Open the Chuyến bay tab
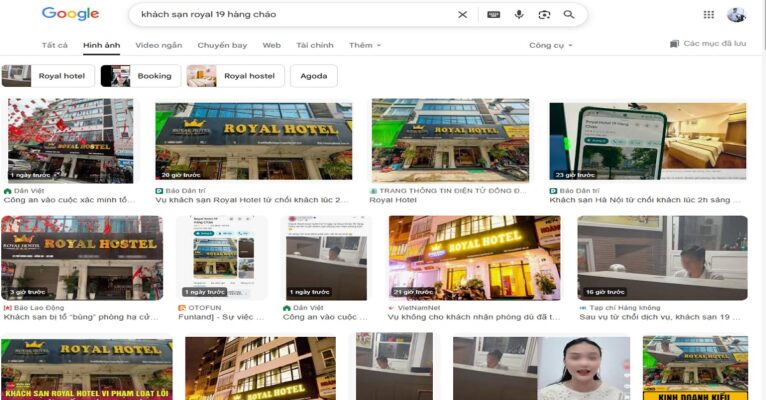This screenshot has height=400, width=766. pyautogui.click(x=222, y=45)
